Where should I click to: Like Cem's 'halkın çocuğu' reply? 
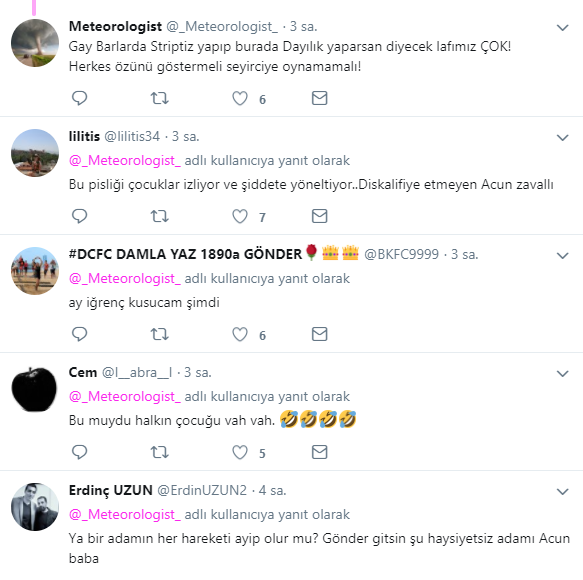[240, 452]
